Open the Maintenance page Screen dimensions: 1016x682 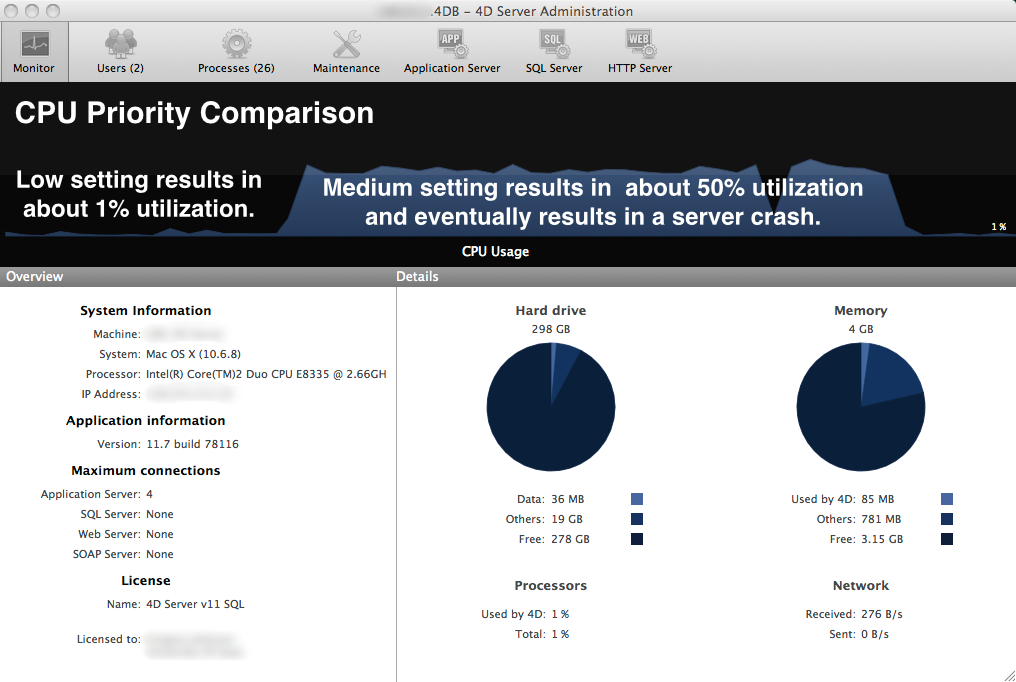(346, 50)
